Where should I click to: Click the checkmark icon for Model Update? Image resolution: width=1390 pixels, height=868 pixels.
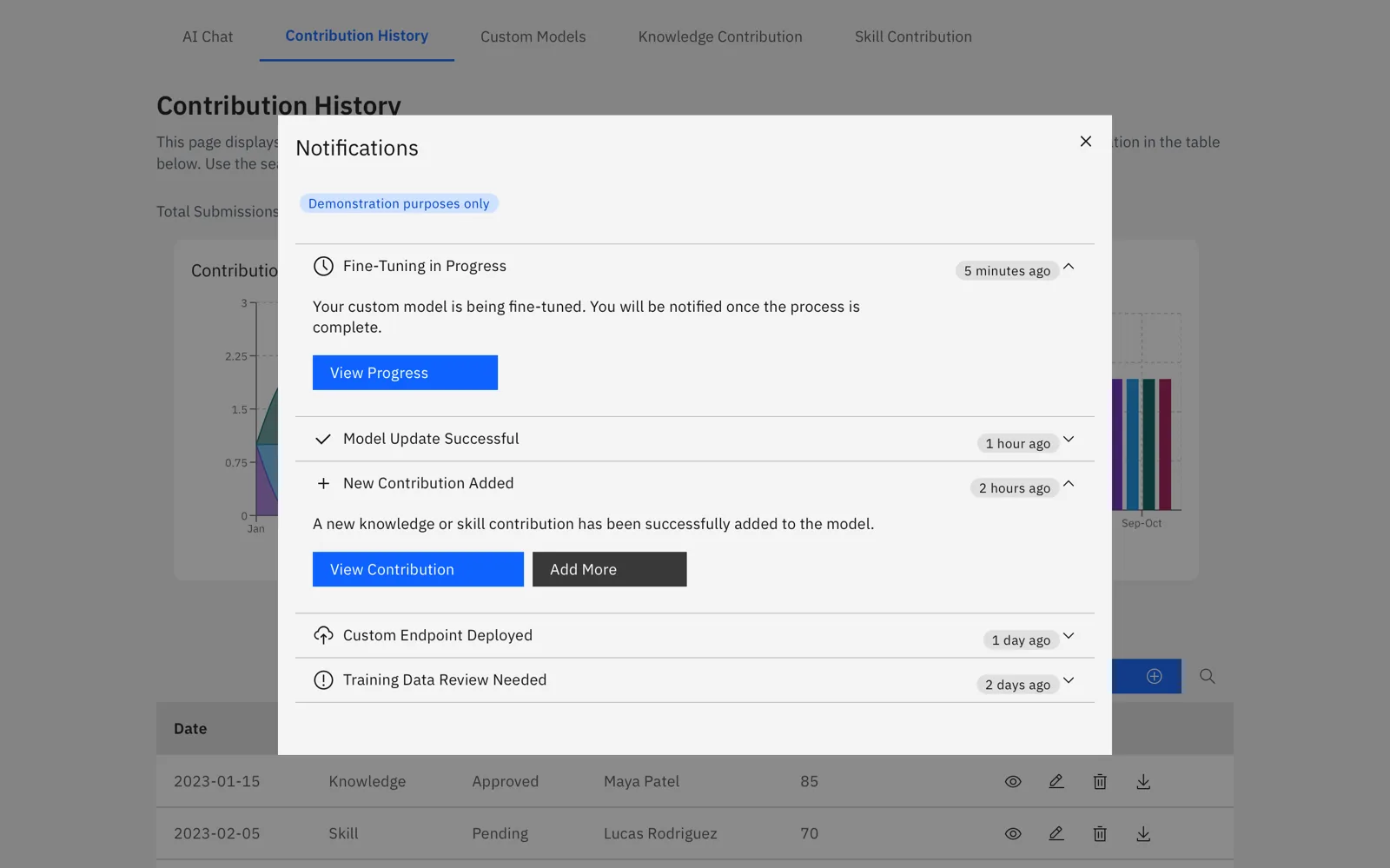[x=323, y=439]
